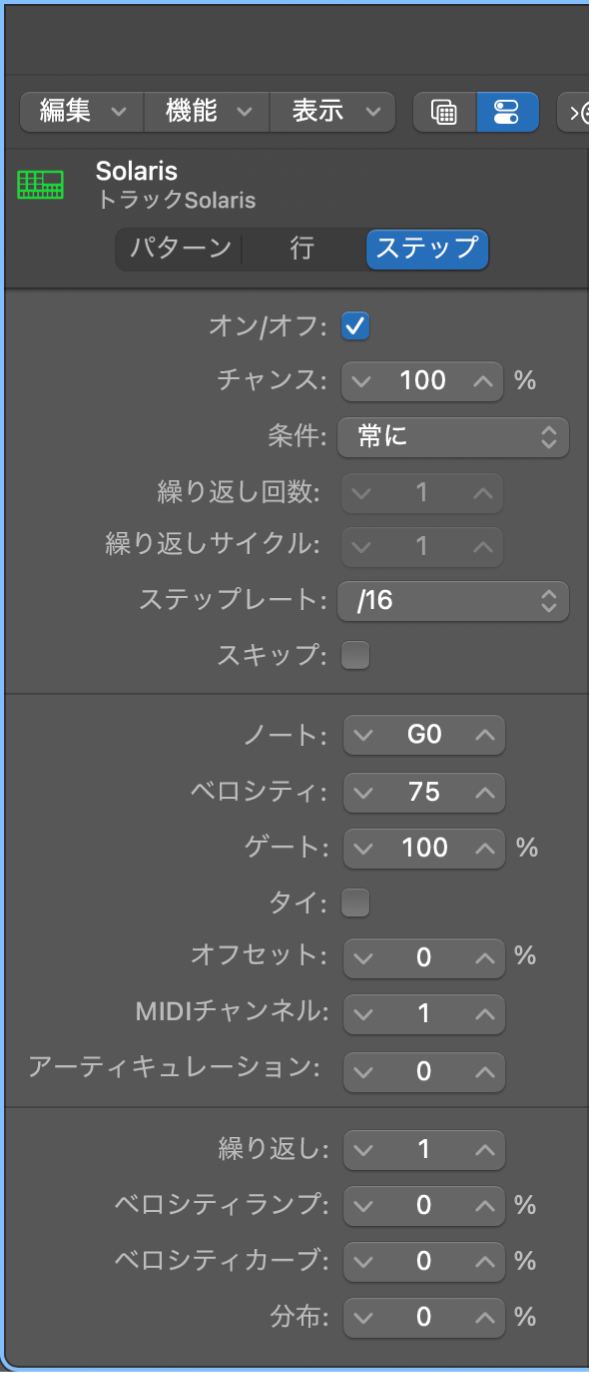This screenshot has height=1373, width=591.
Task: Open the 条件 popup showing 常に
Action: click(x=452, y=437)
